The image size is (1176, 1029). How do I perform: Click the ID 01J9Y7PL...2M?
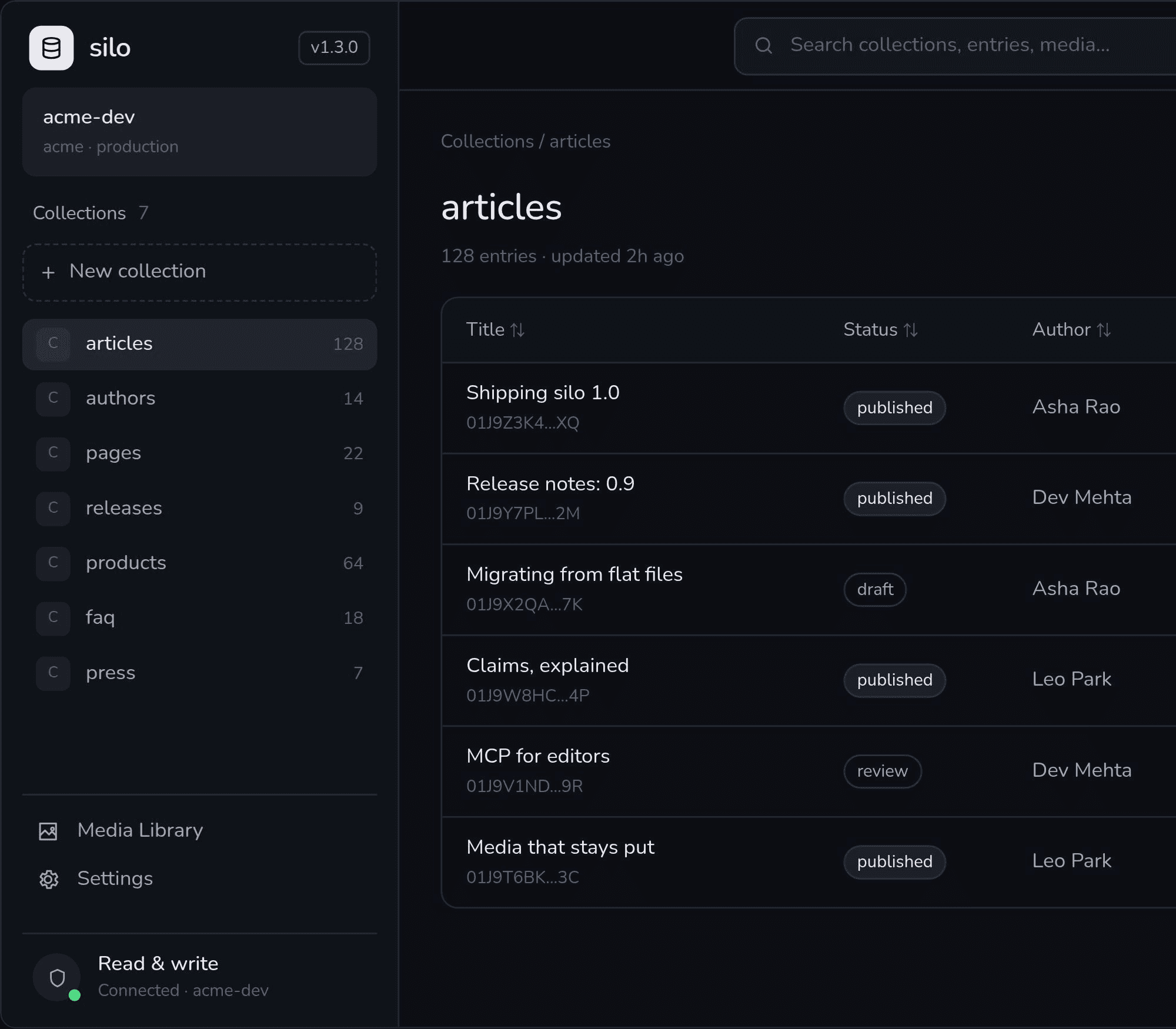tap(523, 513)
